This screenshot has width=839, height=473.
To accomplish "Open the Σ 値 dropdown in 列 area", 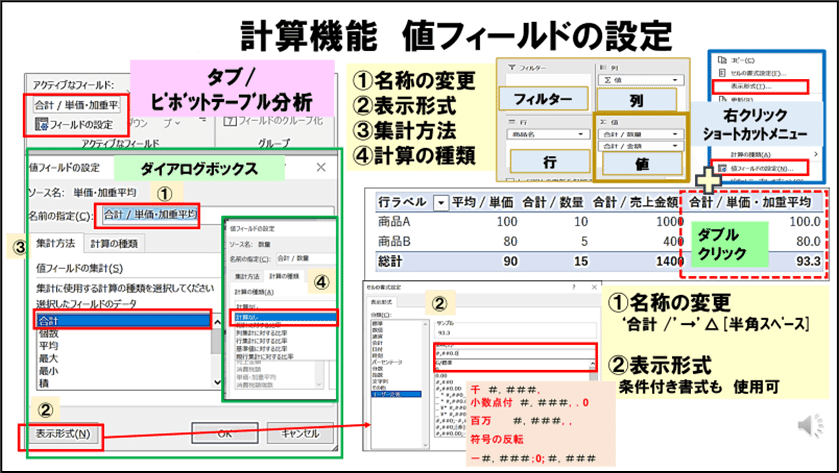I will pyautogui.click(x=675, y=80).
